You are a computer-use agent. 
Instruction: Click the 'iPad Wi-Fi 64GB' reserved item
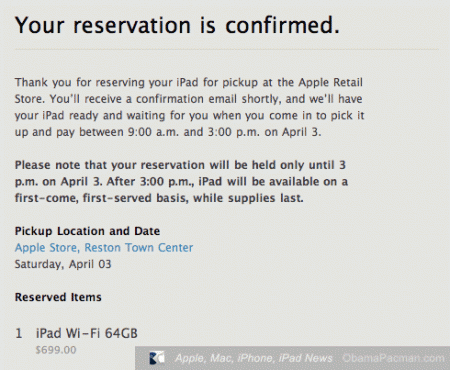point(87,333)
